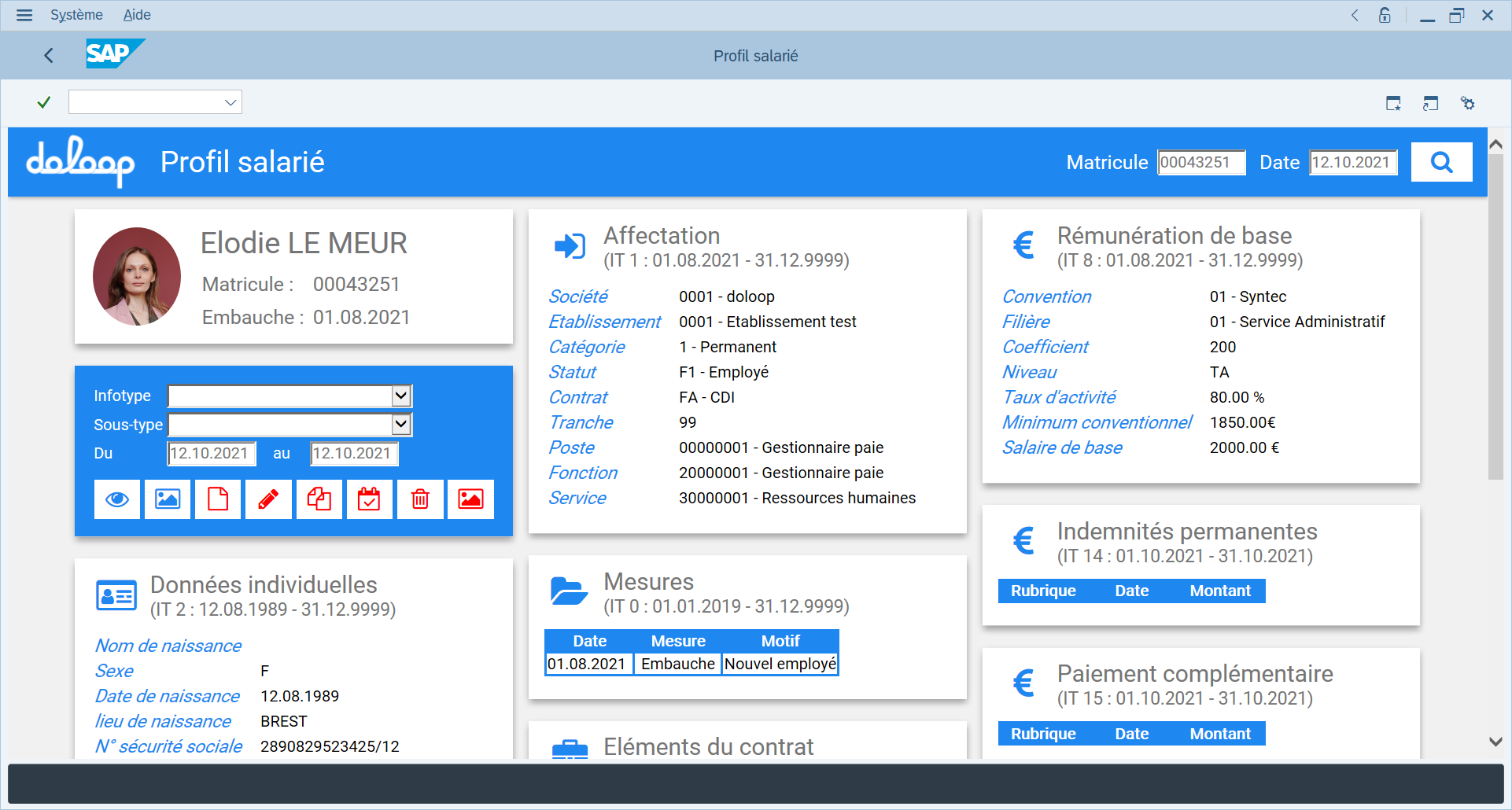The height and width of the screenshot is (810, 1512).
Task: Open the hamburger menu at top left
Action: click(x=24, y=15)
